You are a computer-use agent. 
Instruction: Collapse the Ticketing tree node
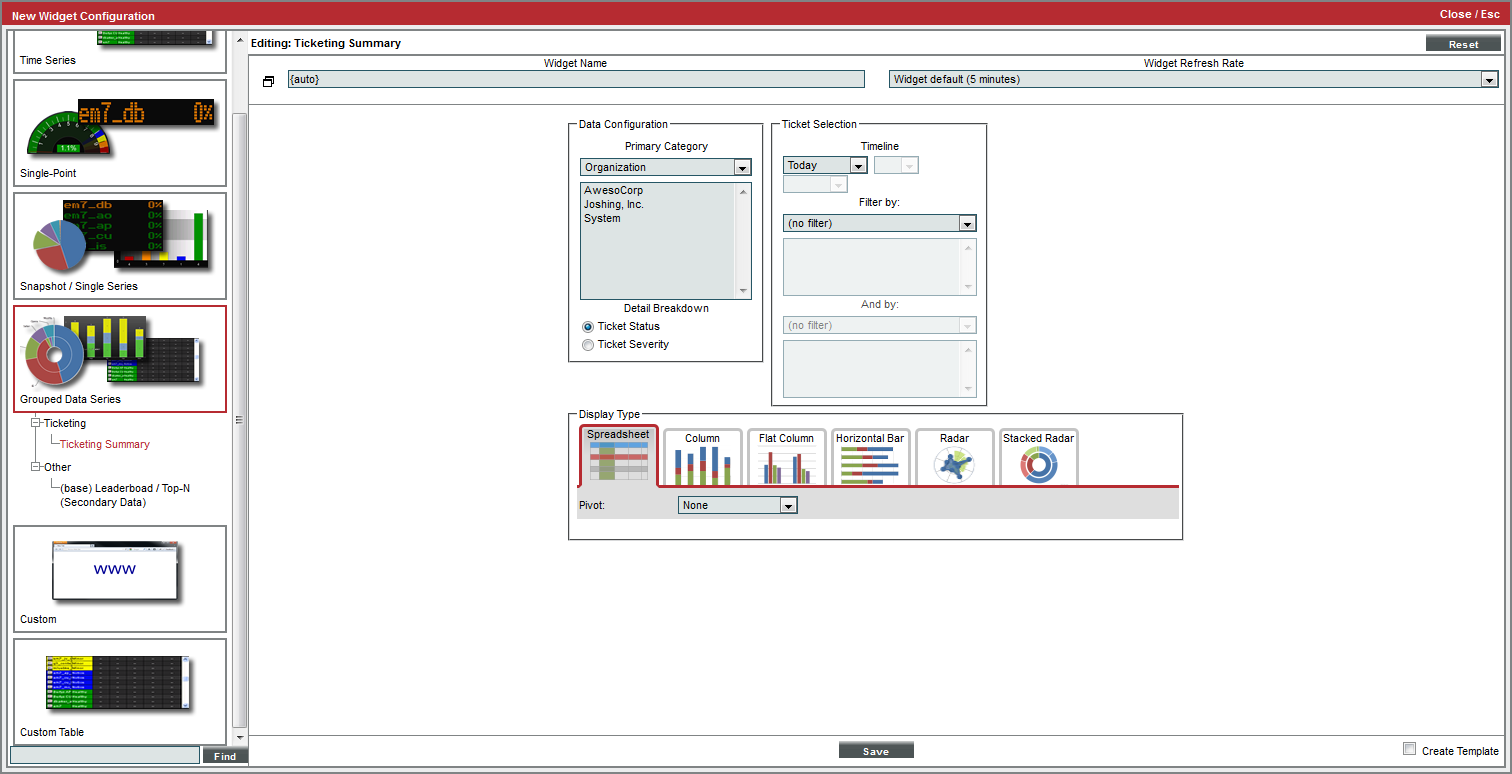click(36, 424)
